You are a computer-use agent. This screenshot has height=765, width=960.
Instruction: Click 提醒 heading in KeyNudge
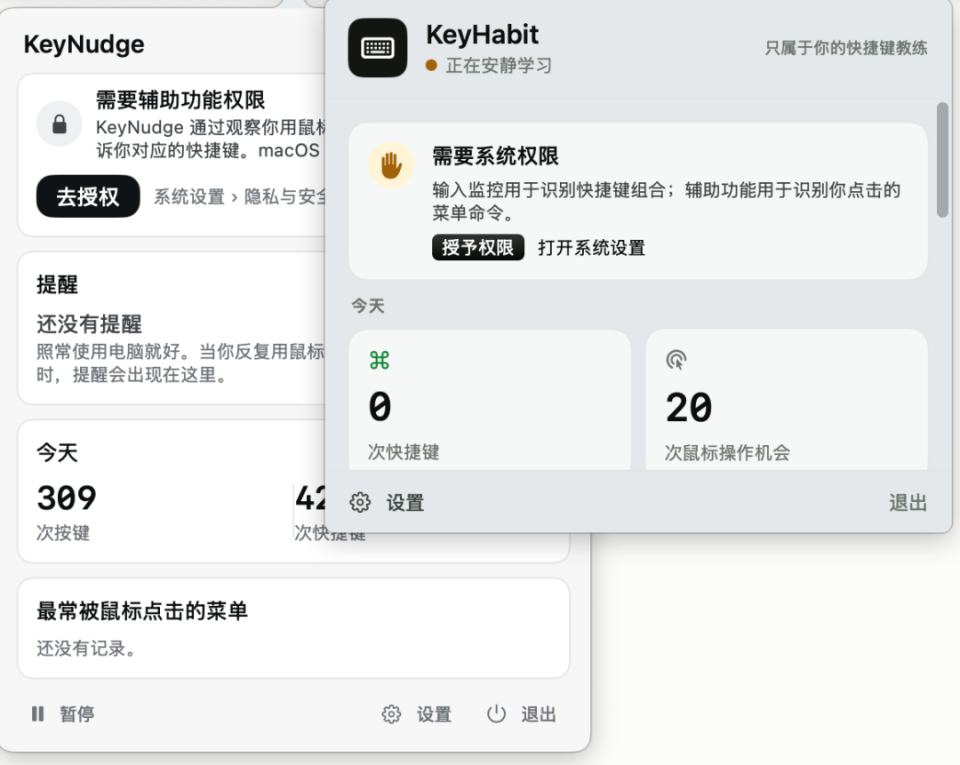pos(57,285)
